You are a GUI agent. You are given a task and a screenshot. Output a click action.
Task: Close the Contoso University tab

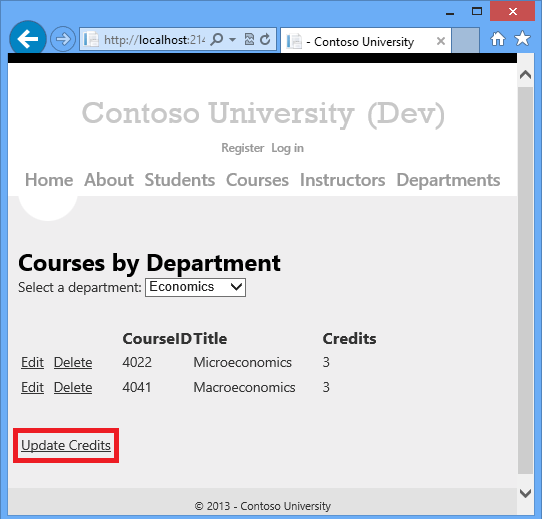point(441,41)
